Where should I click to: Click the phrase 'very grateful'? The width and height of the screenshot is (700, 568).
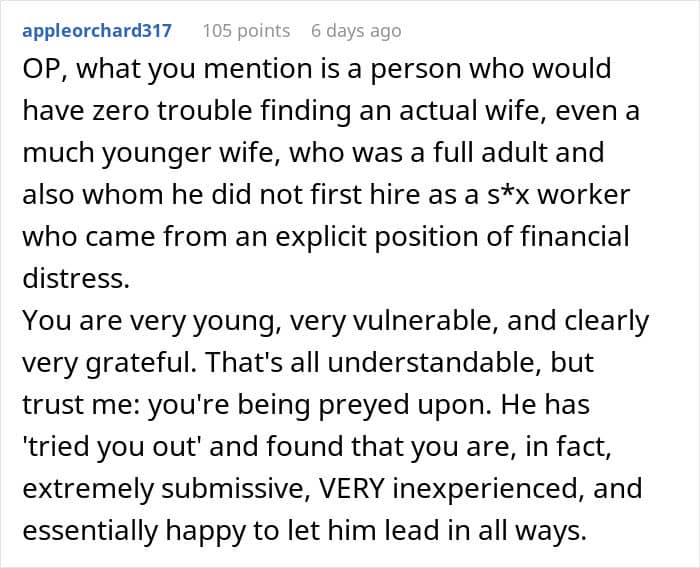click(x=109, y=362)
